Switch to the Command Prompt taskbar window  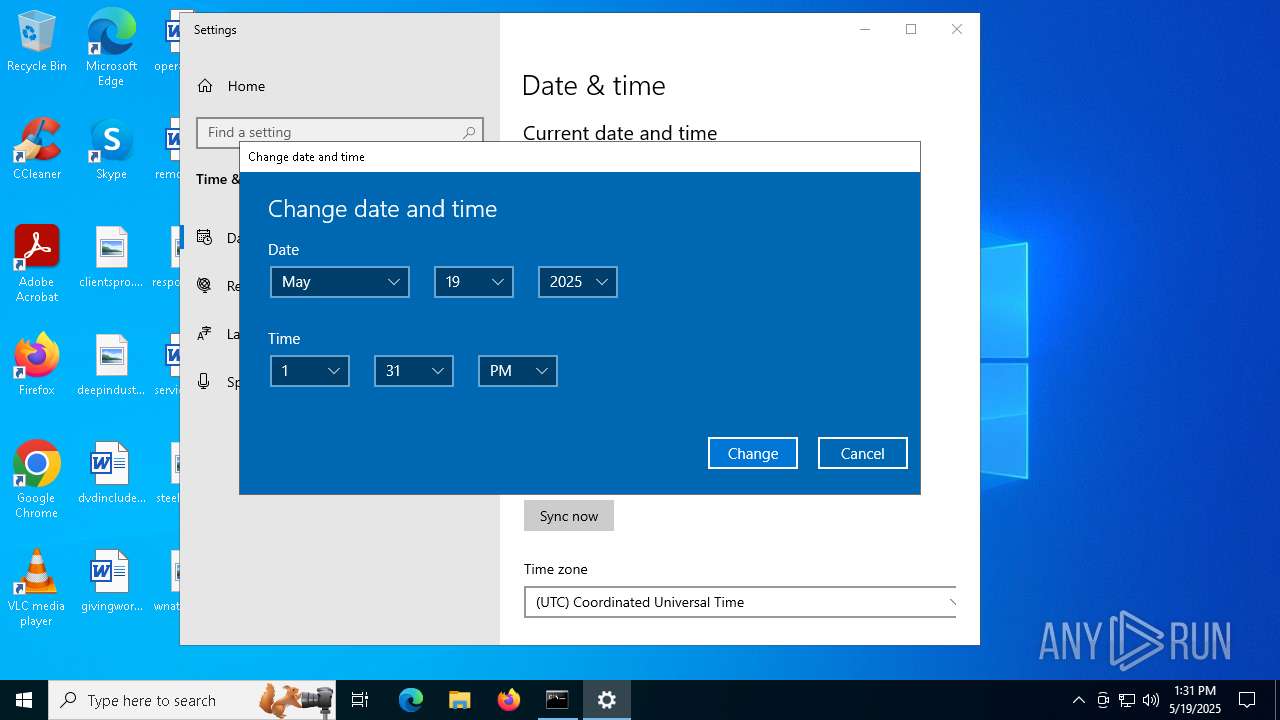[x=557, y=700]
